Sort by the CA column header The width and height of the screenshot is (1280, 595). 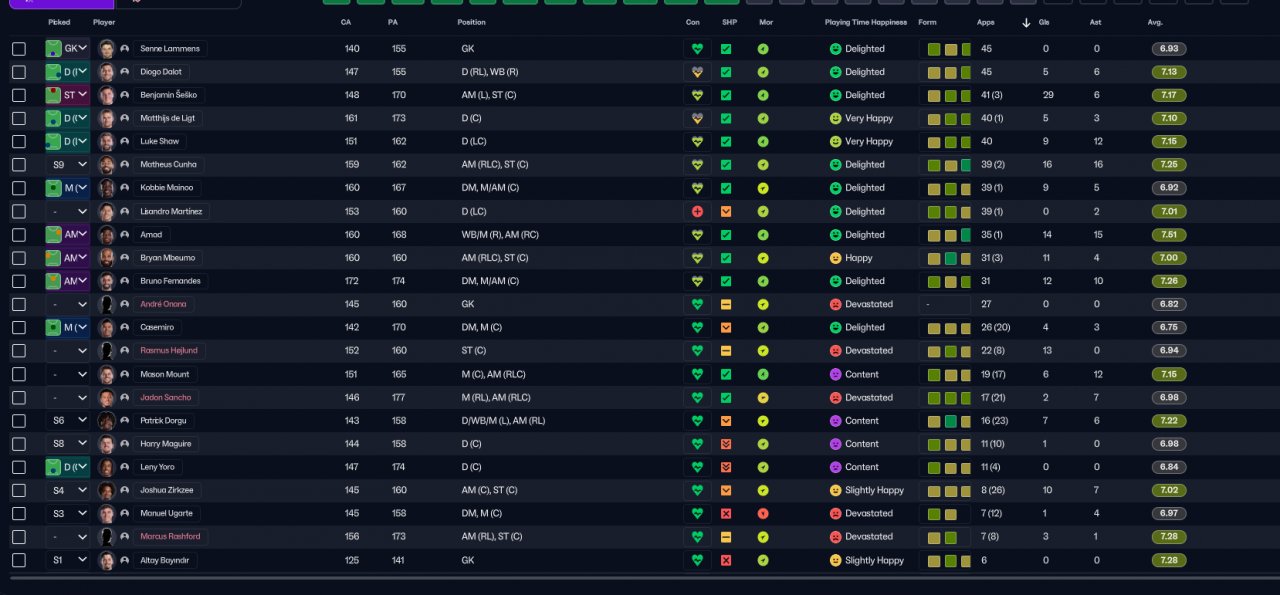(x=345, y=22)
